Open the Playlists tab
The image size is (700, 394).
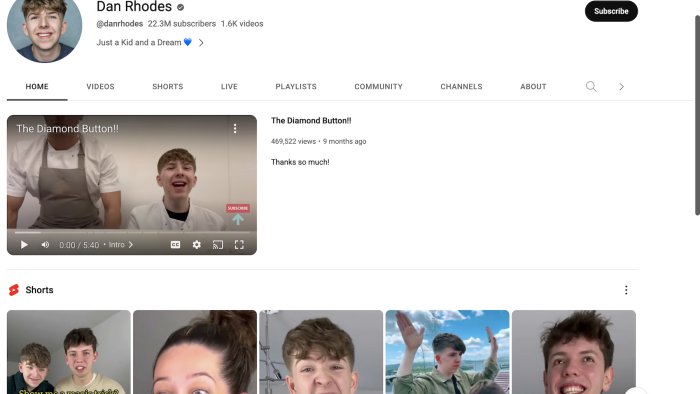296,87
